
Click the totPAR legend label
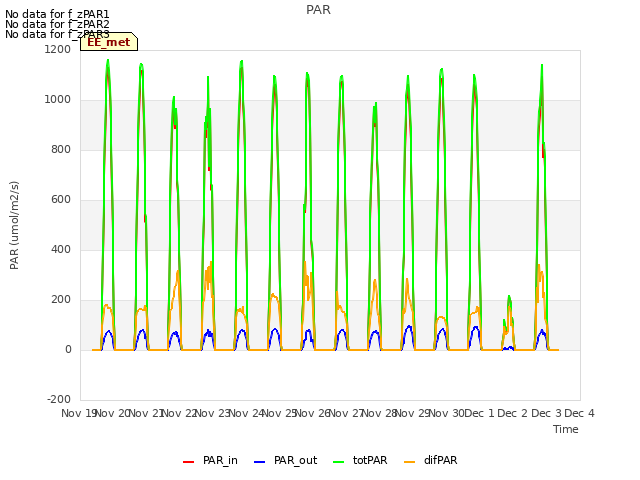click(370, 460)
